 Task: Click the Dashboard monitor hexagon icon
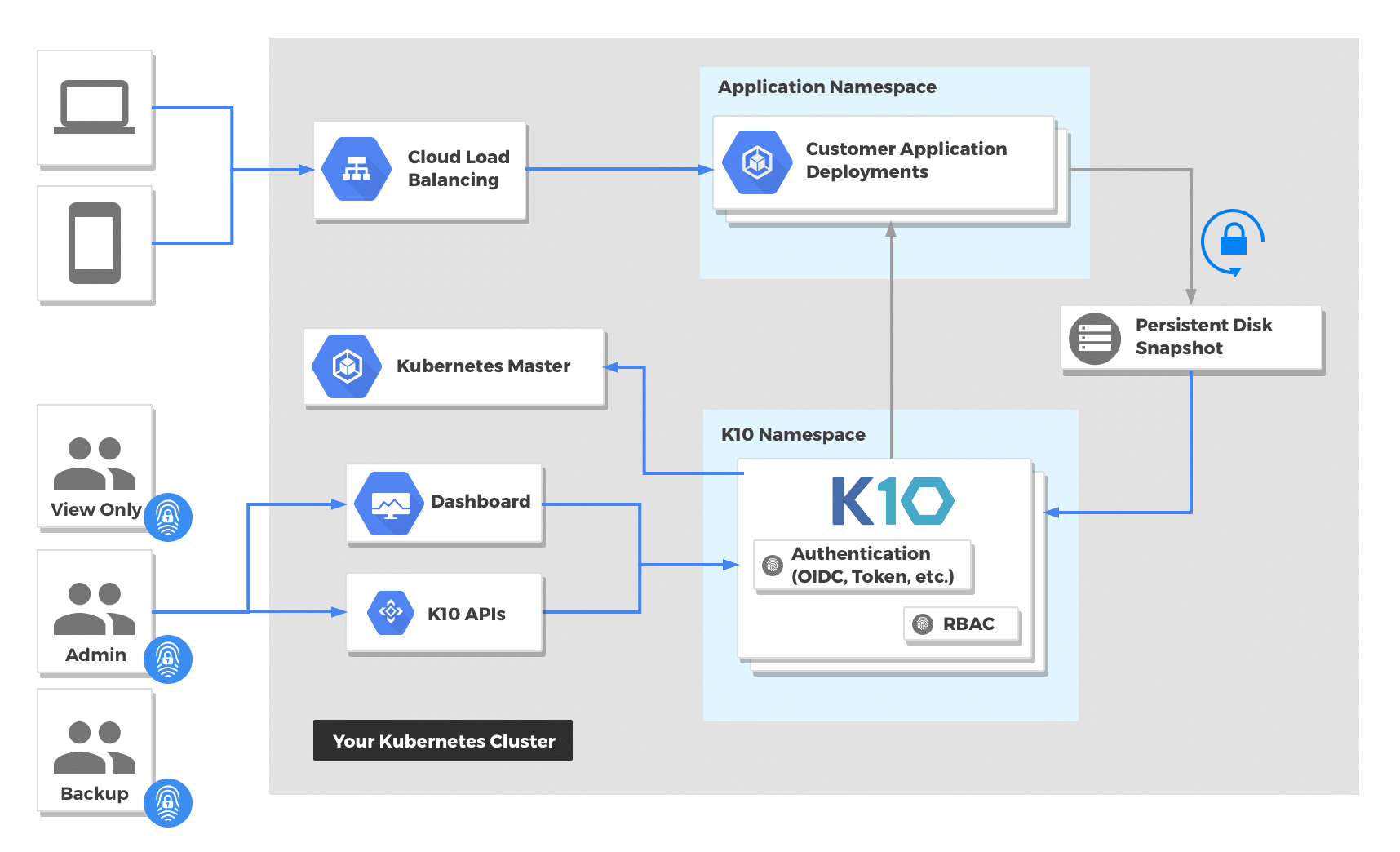click(x=390, y=504)
